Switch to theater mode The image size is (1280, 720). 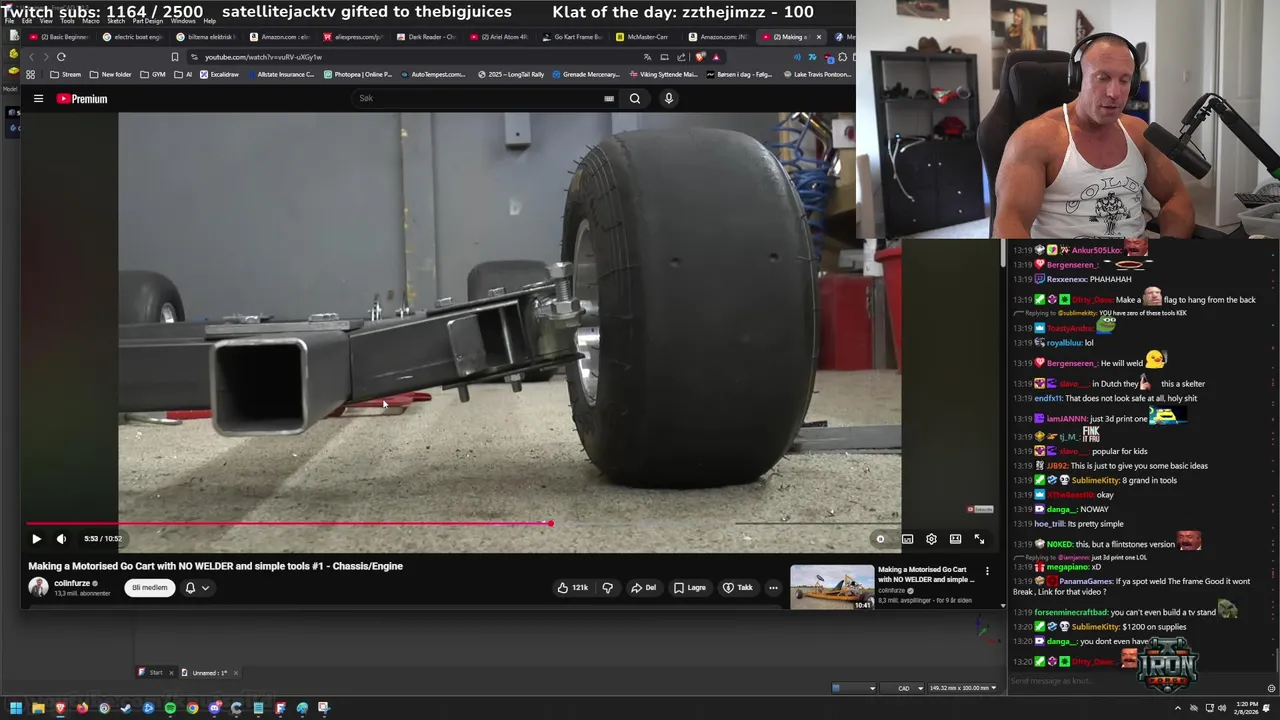click(955, 539)
